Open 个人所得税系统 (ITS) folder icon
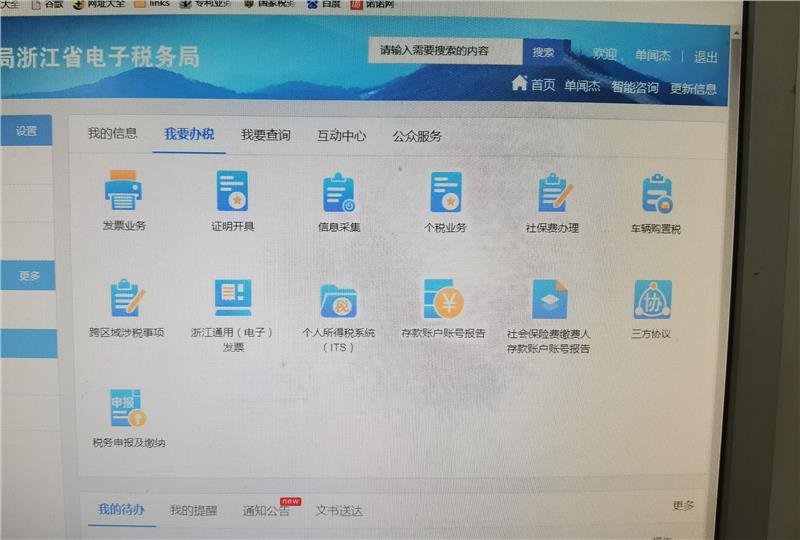The width and height of the screenshot is (800, 540). coord(339,299)
